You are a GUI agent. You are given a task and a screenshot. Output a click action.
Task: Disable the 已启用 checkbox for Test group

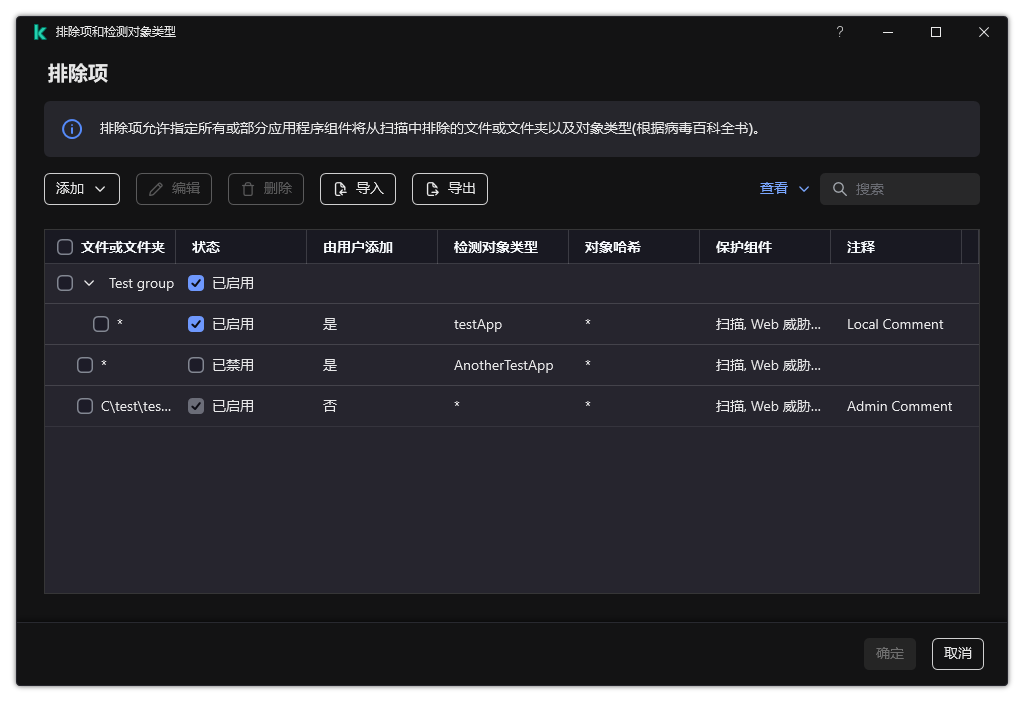196,283
